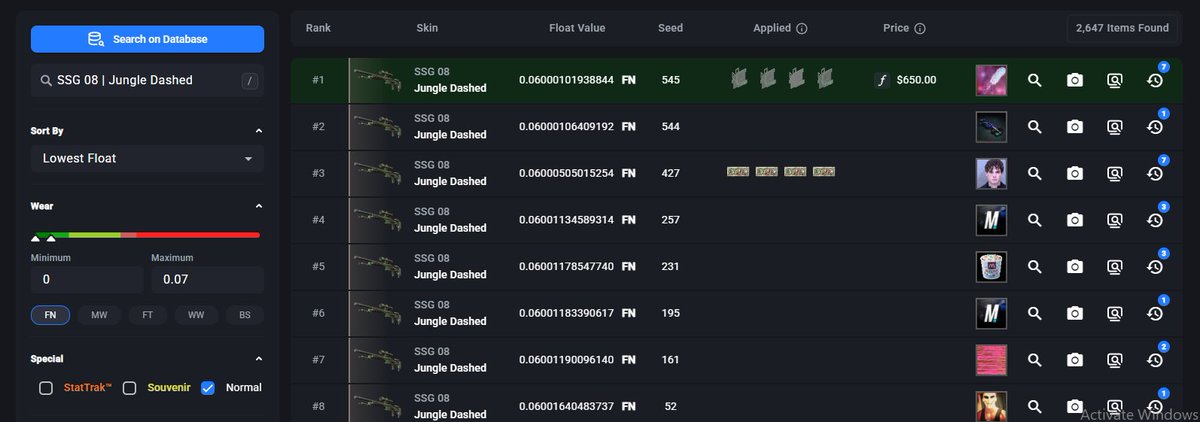Click the Price column info icon

pos(920,29)
